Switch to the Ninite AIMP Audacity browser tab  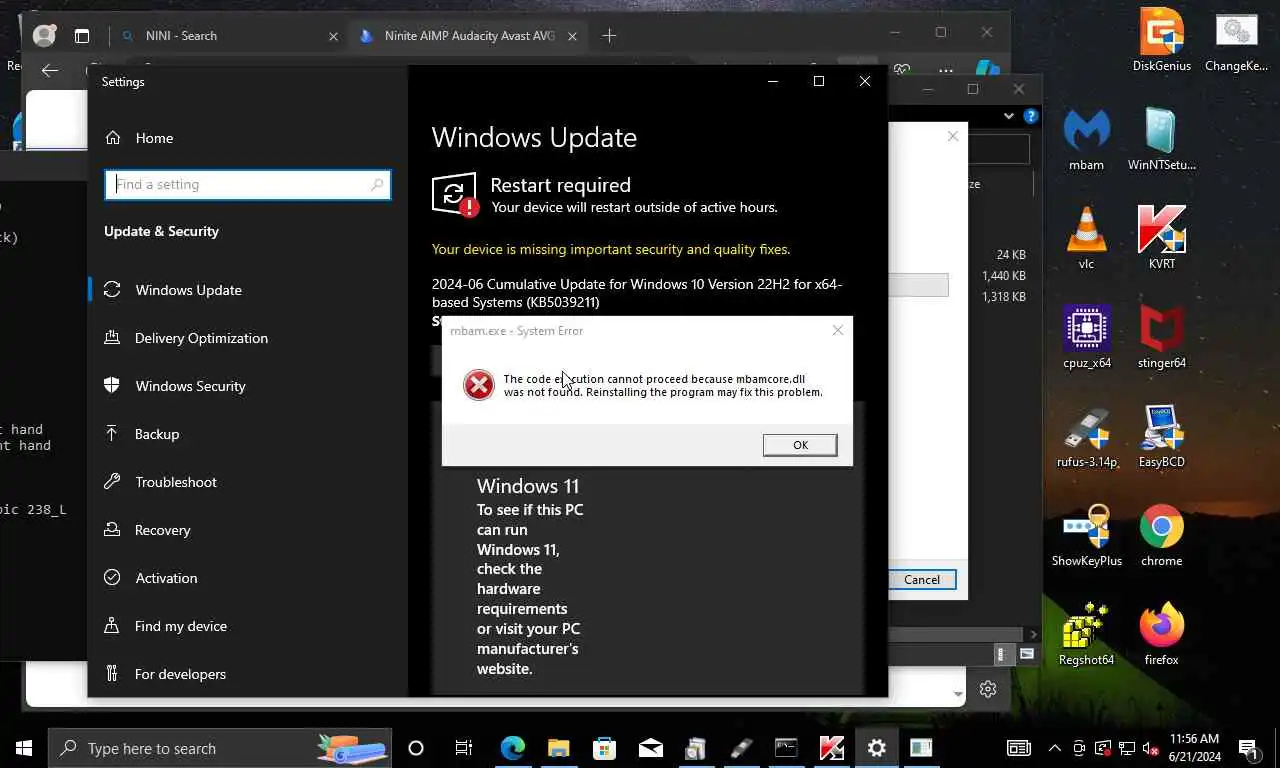click(469, 36)
